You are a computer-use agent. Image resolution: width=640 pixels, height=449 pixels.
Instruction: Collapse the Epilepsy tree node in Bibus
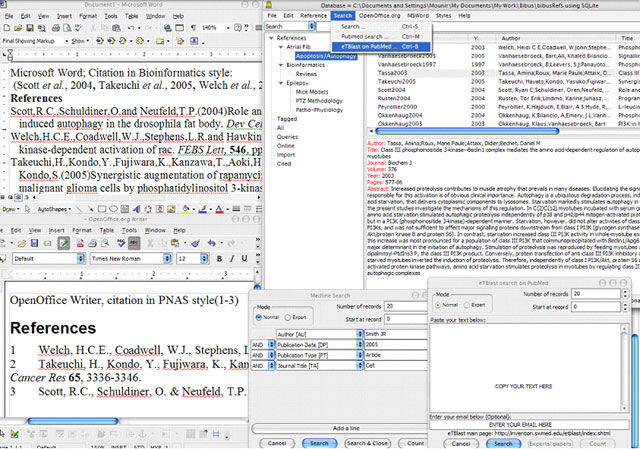(x=281, y=83)
